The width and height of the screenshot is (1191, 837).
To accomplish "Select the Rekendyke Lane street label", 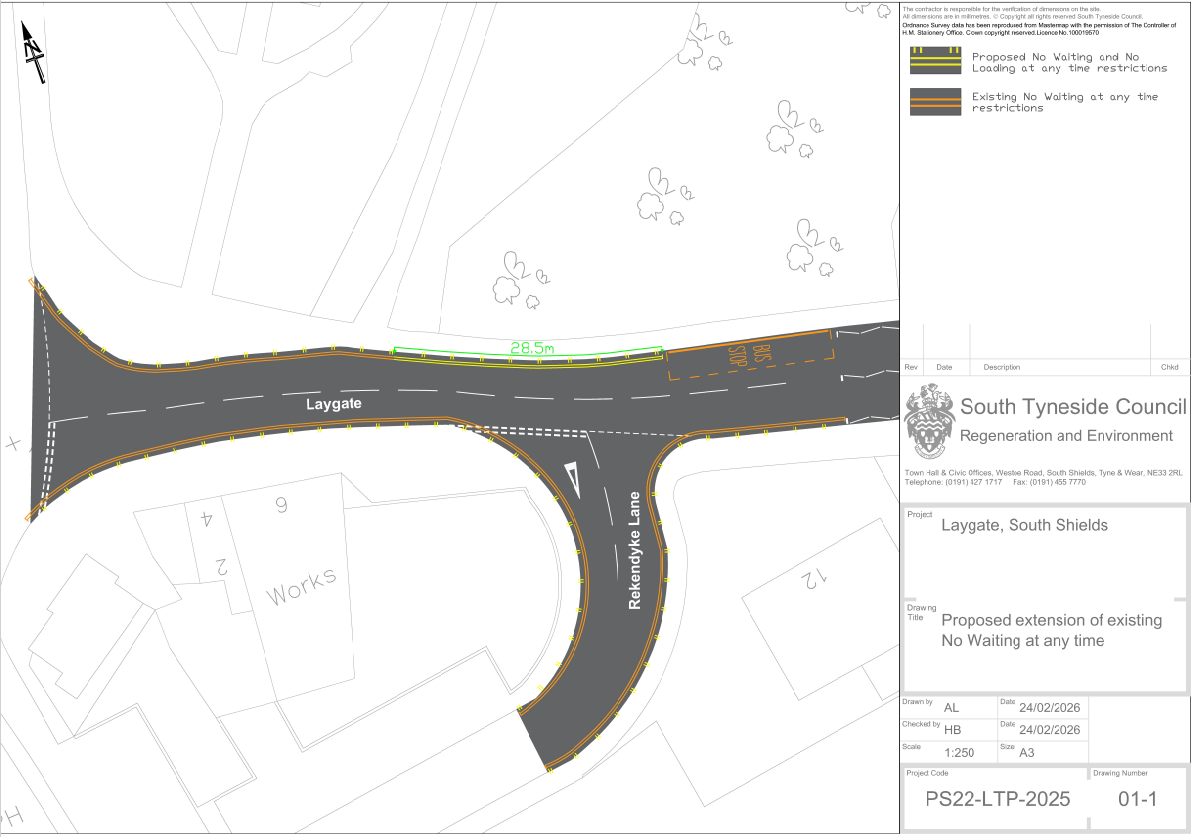I will click(634, 551).
